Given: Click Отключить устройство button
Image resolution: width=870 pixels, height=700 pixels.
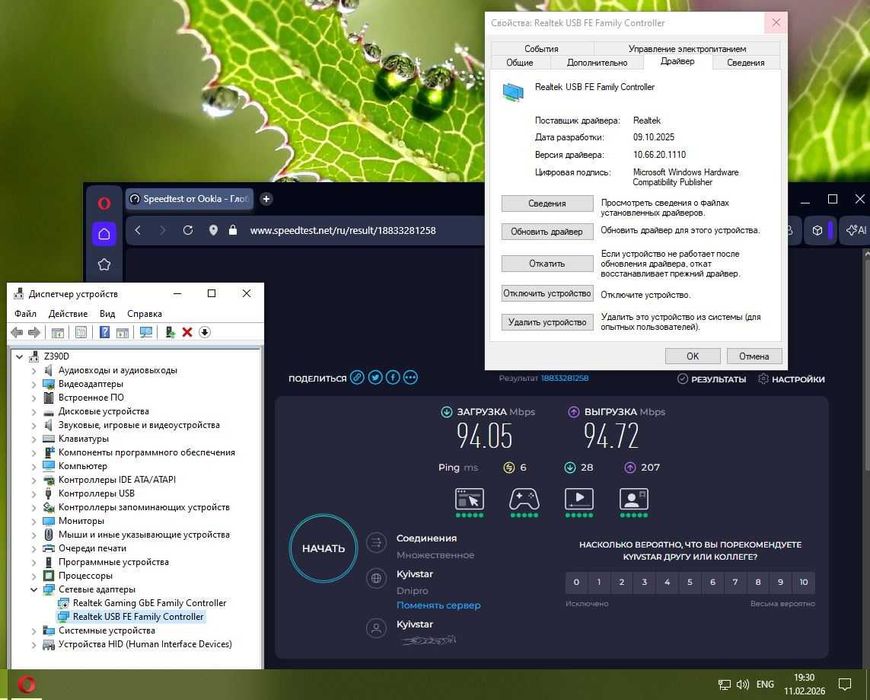Looking at the screenshot, I should click(547, 293).
